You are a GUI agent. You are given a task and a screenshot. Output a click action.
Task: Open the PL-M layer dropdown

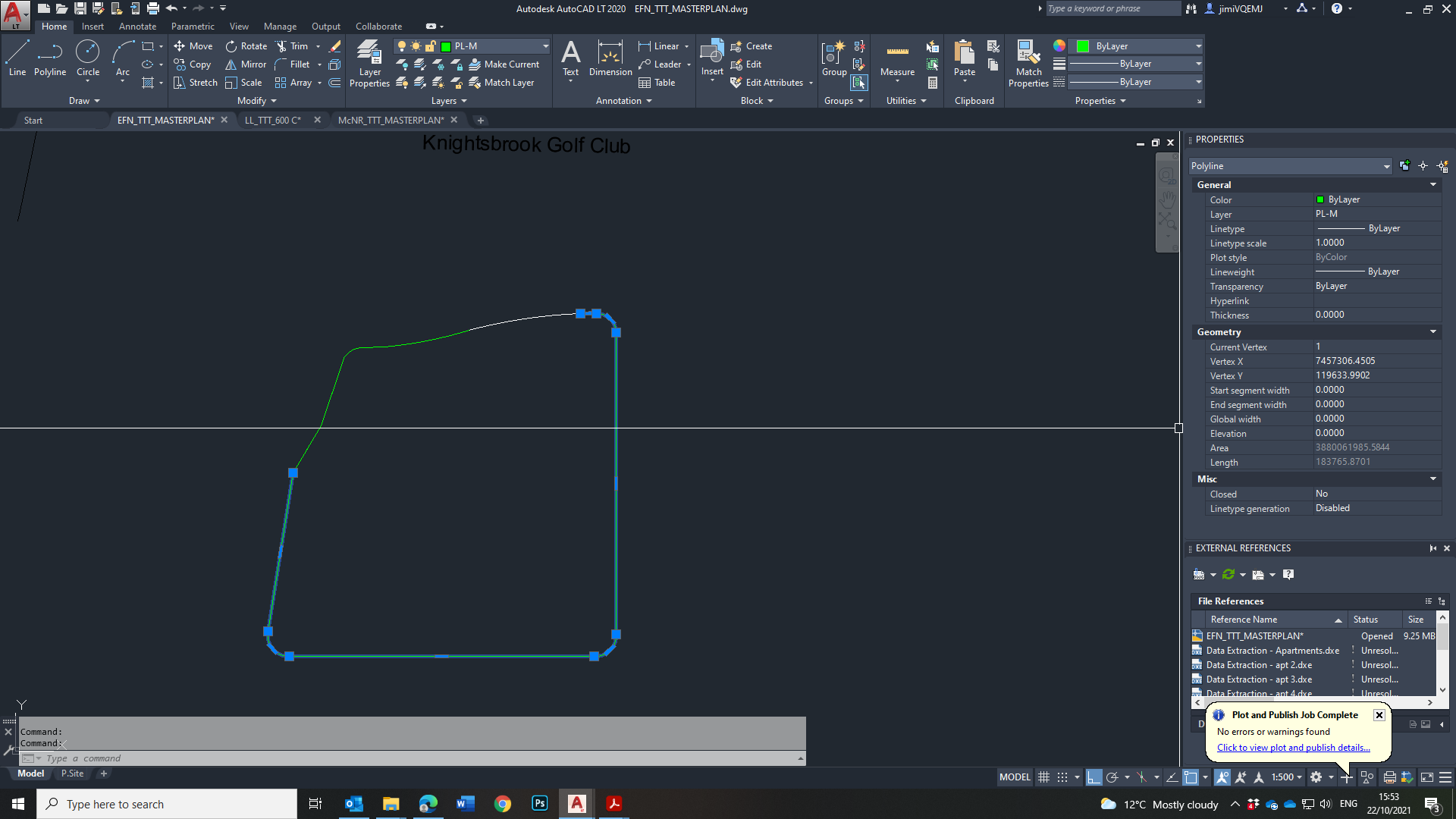coord(545,46)
